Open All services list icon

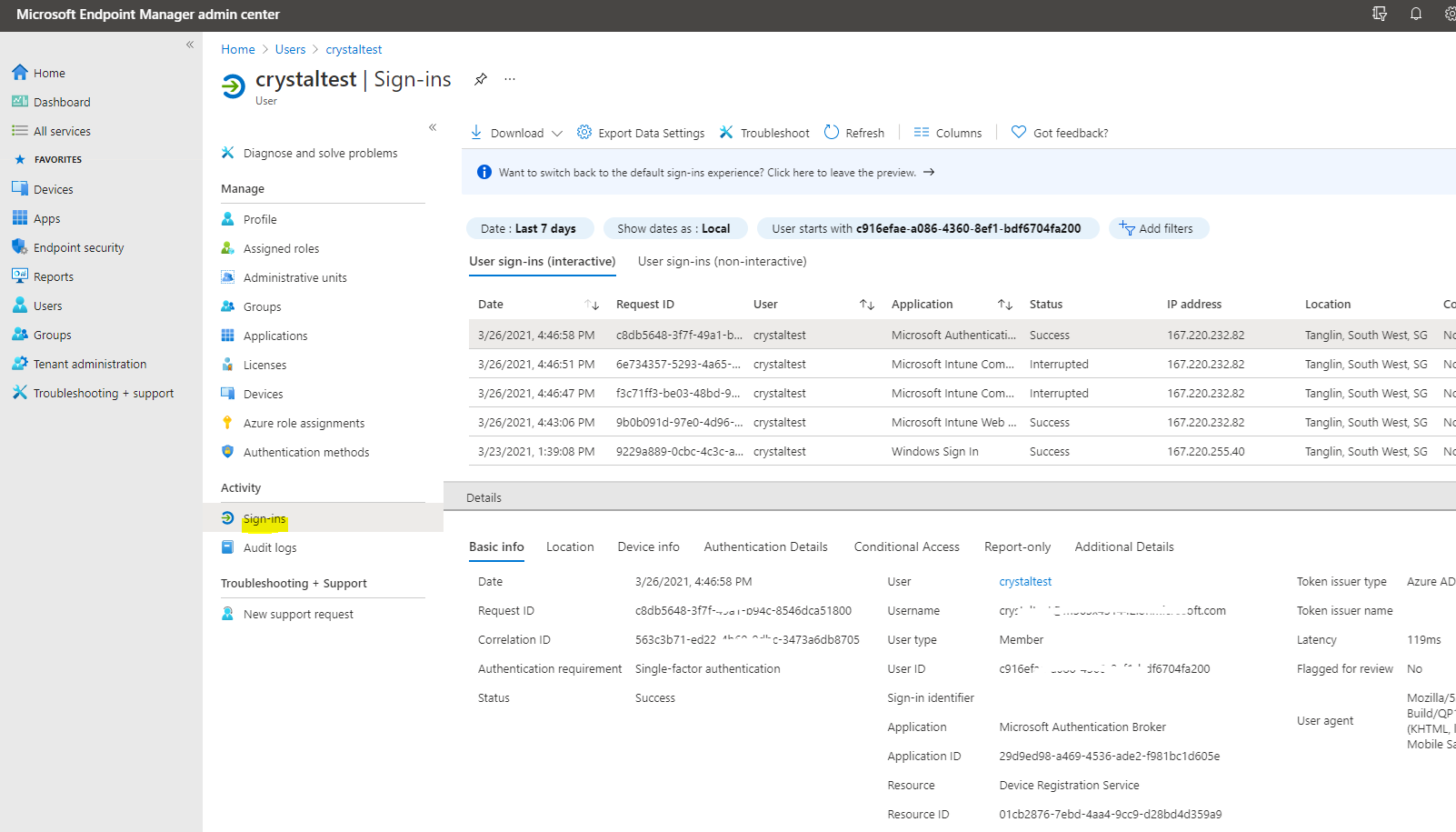pos(20,130)
